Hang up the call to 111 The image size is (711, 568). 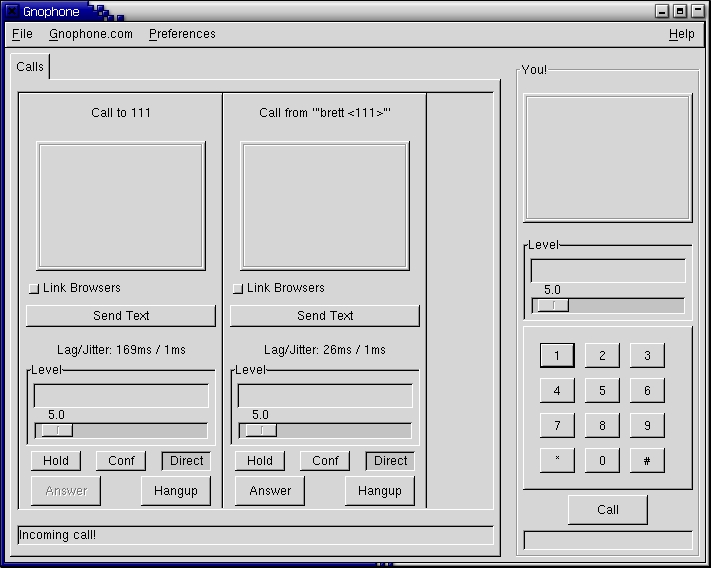[x=176, y=491]
